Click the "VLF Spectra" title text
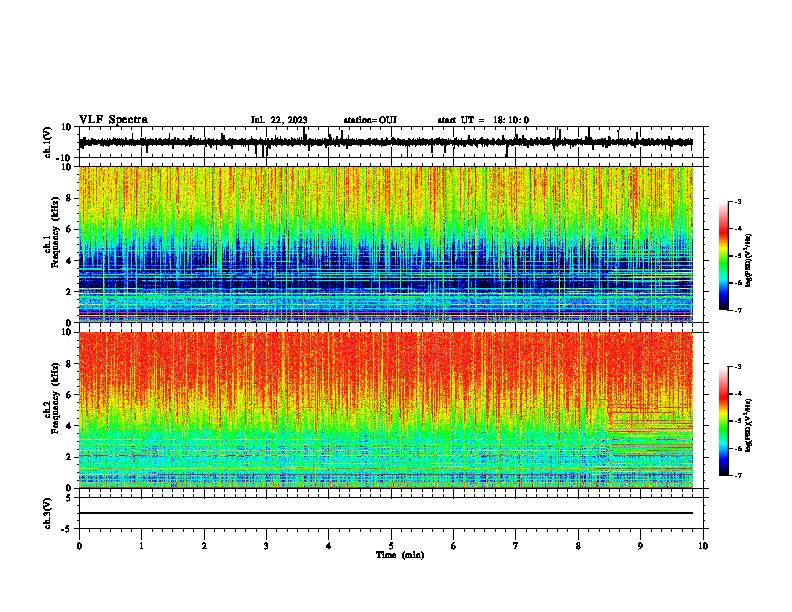The height and width of the screenshot is (612, 792). coord(113,120)
